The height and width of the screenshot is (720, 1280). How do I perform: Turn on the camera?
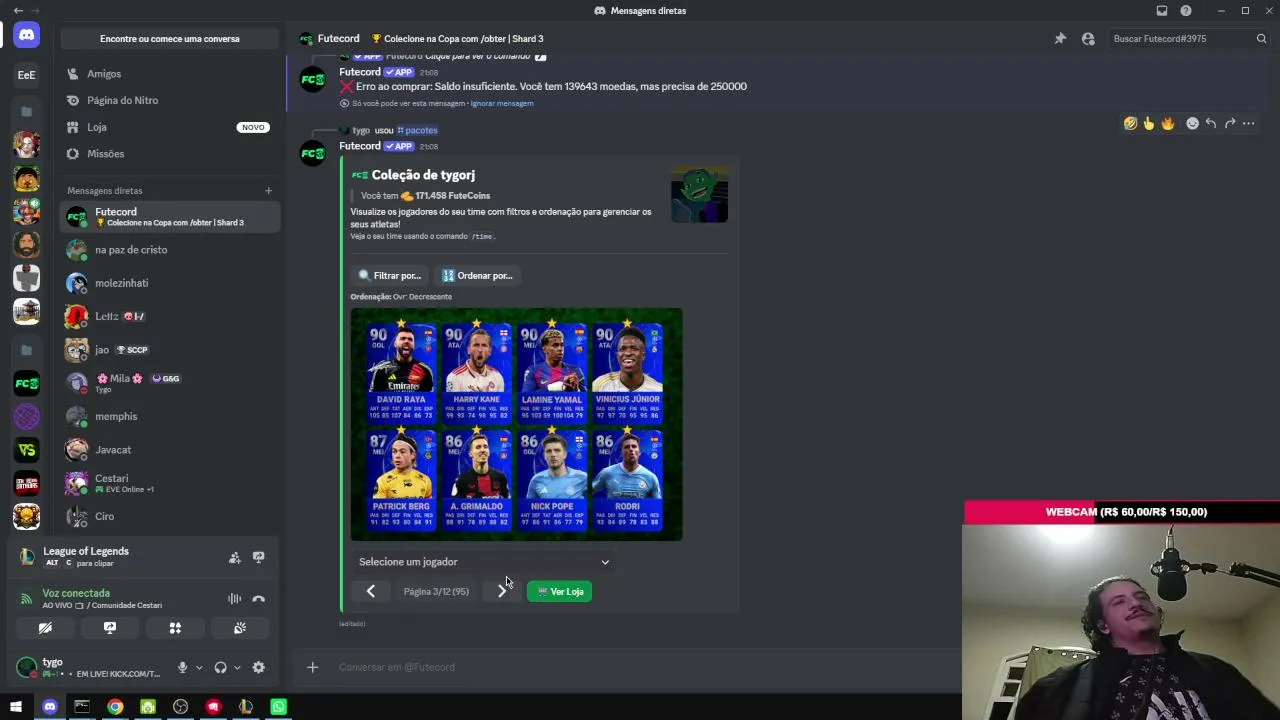45,628
